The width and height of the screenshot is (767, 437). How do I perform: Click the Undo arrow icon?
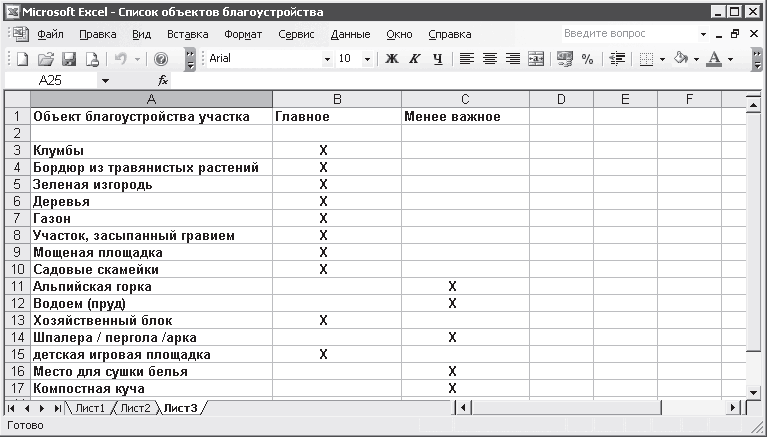[x=120, y=59]
